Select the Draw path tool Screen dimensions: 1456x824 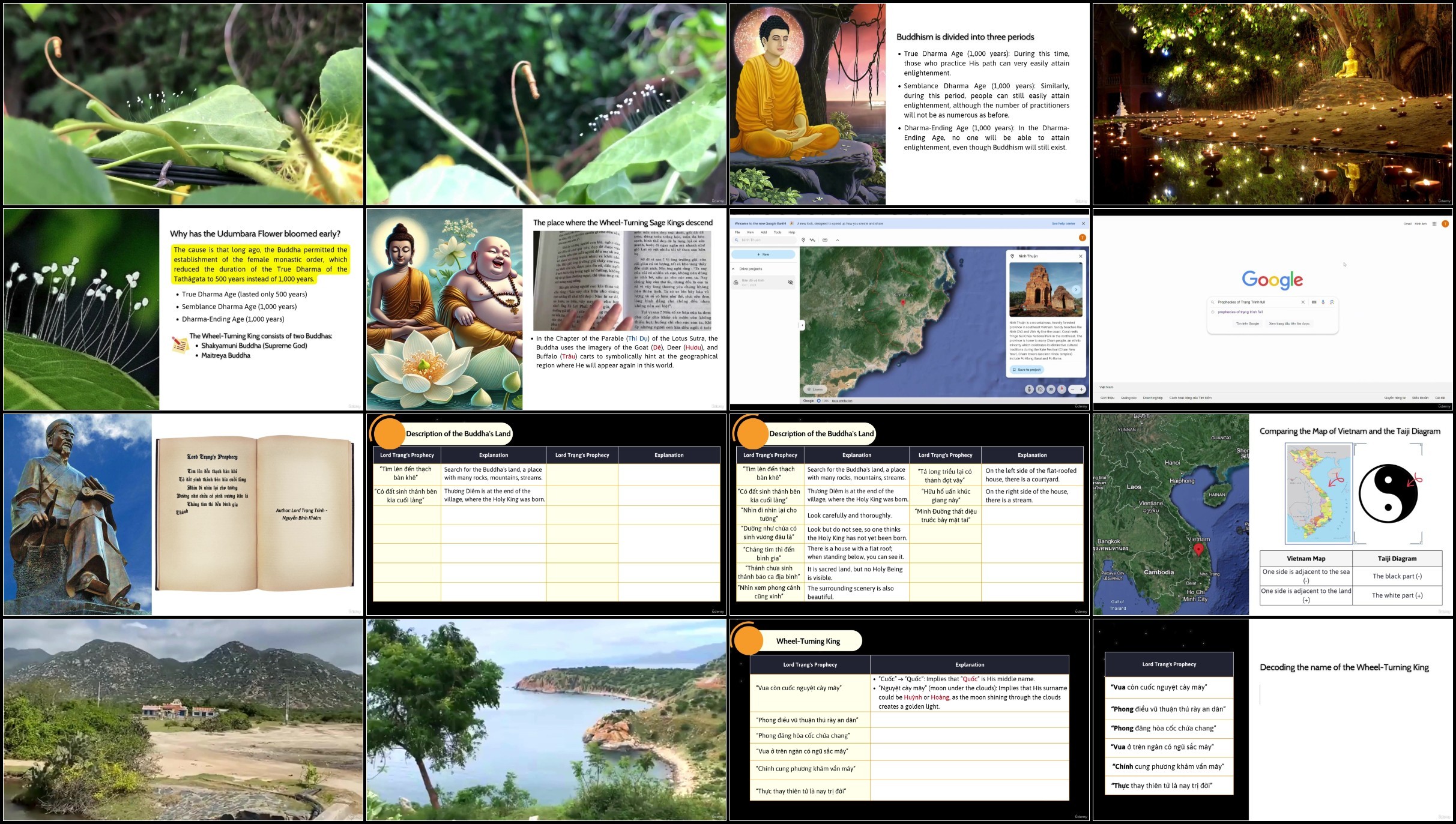[x=812, y=240]
